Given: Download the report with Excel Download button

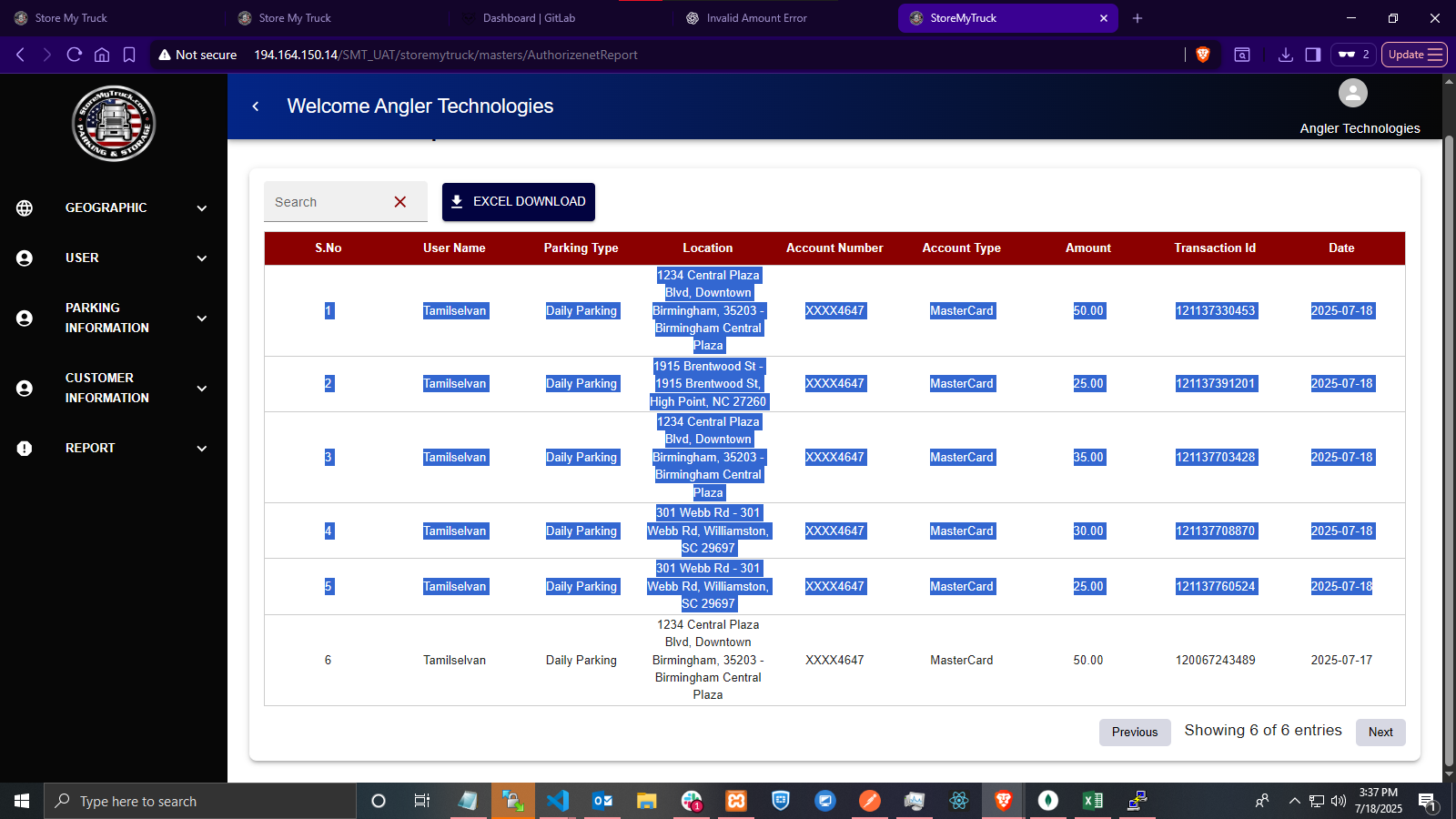Looking at the screenshot, I should click(519, 202).
